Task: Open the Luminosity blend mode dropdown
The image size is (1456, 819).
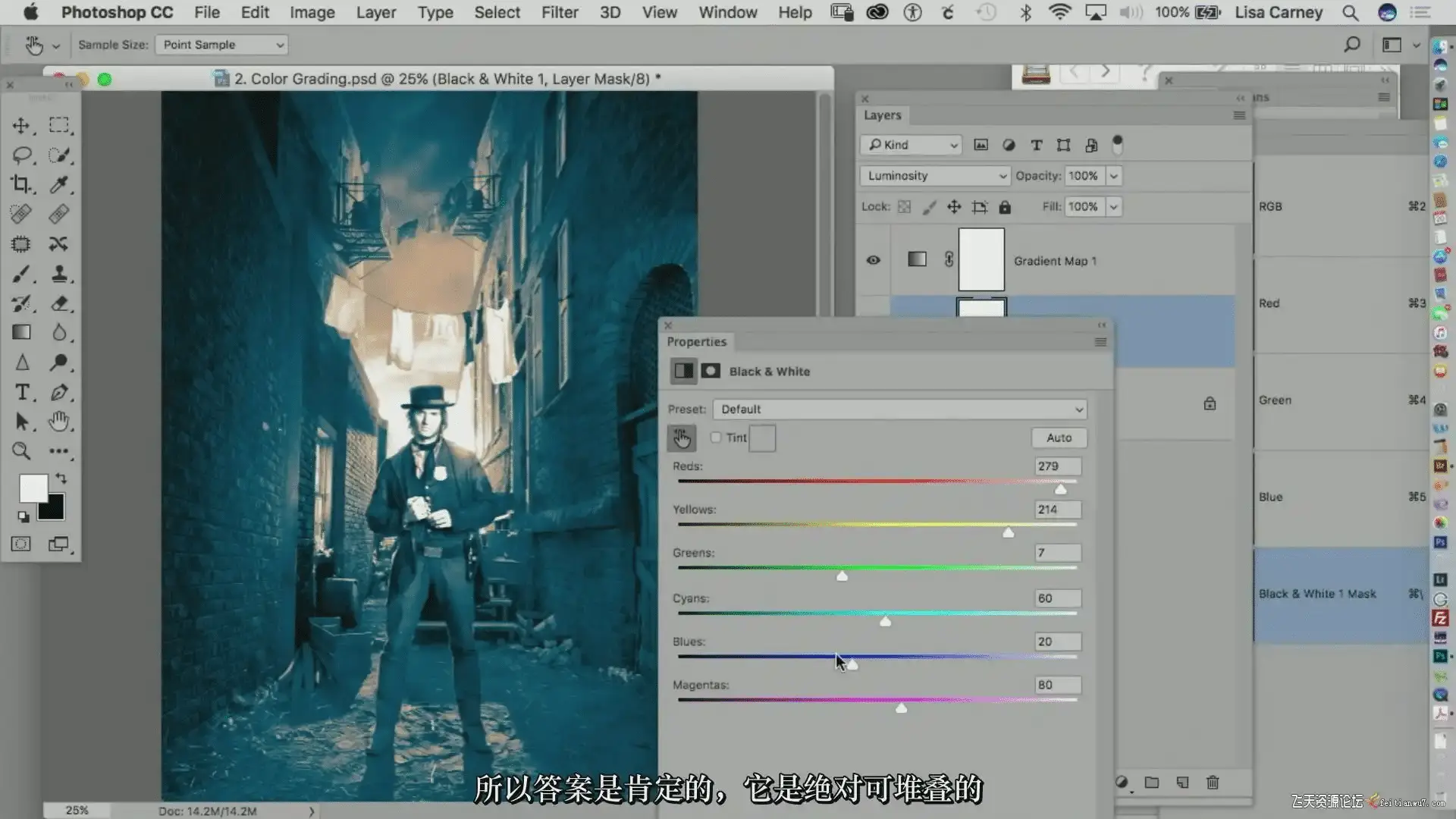Action: coord(934,176)
